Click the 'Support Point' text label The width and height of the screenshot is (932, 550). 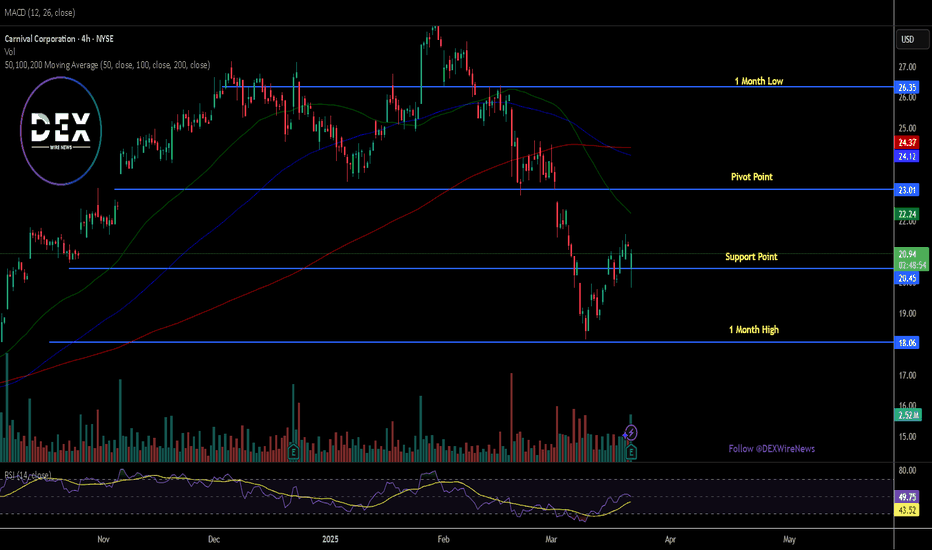click(751, 257)
